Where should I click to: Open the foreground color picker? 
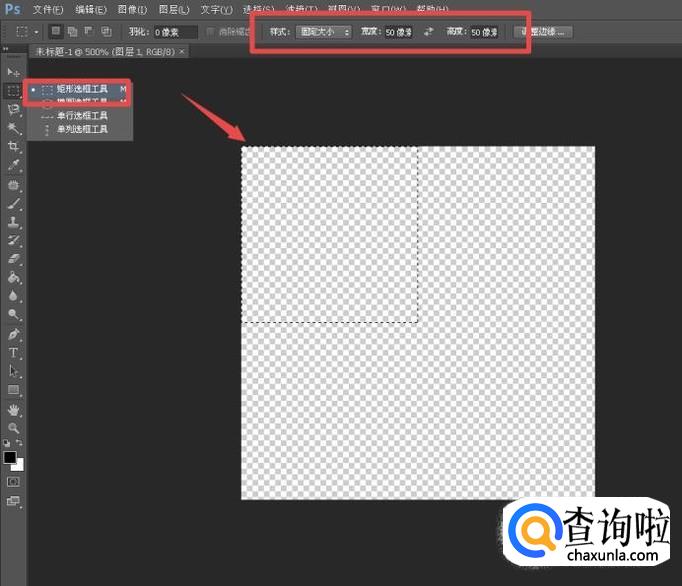click(10, 457)
